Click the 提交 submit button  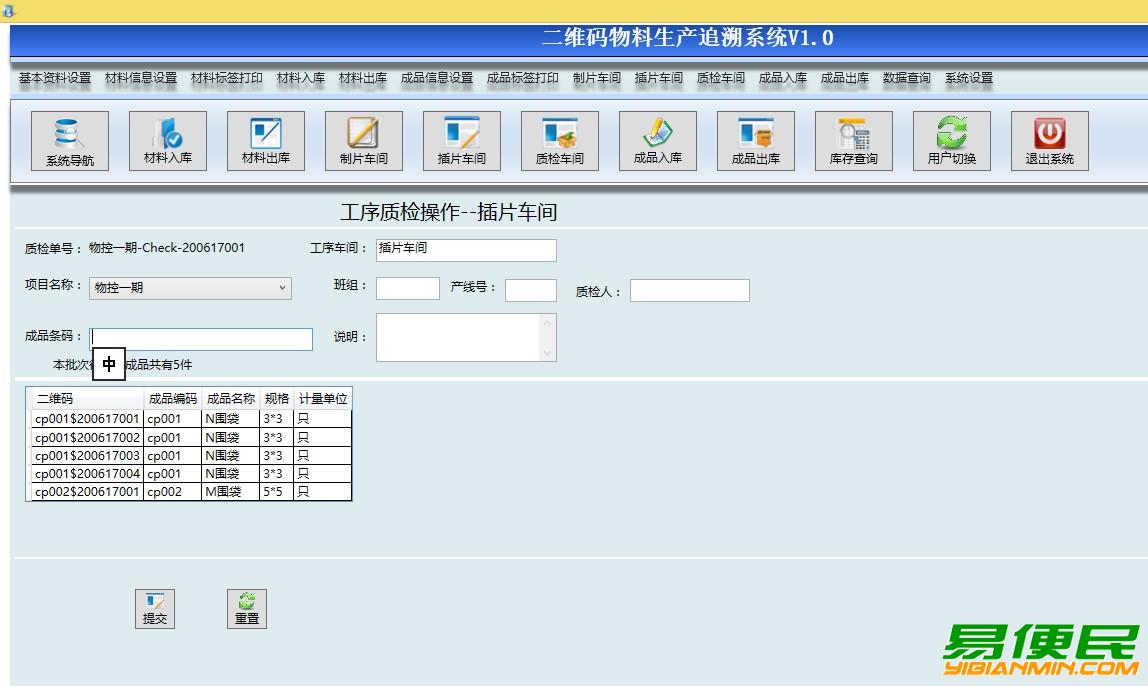point(155,608)
